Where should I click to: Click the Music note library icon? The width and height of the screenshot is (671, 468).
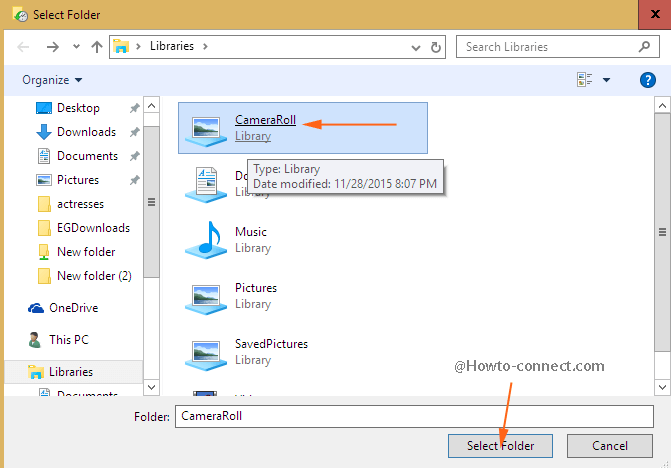(x=206, y=240)
